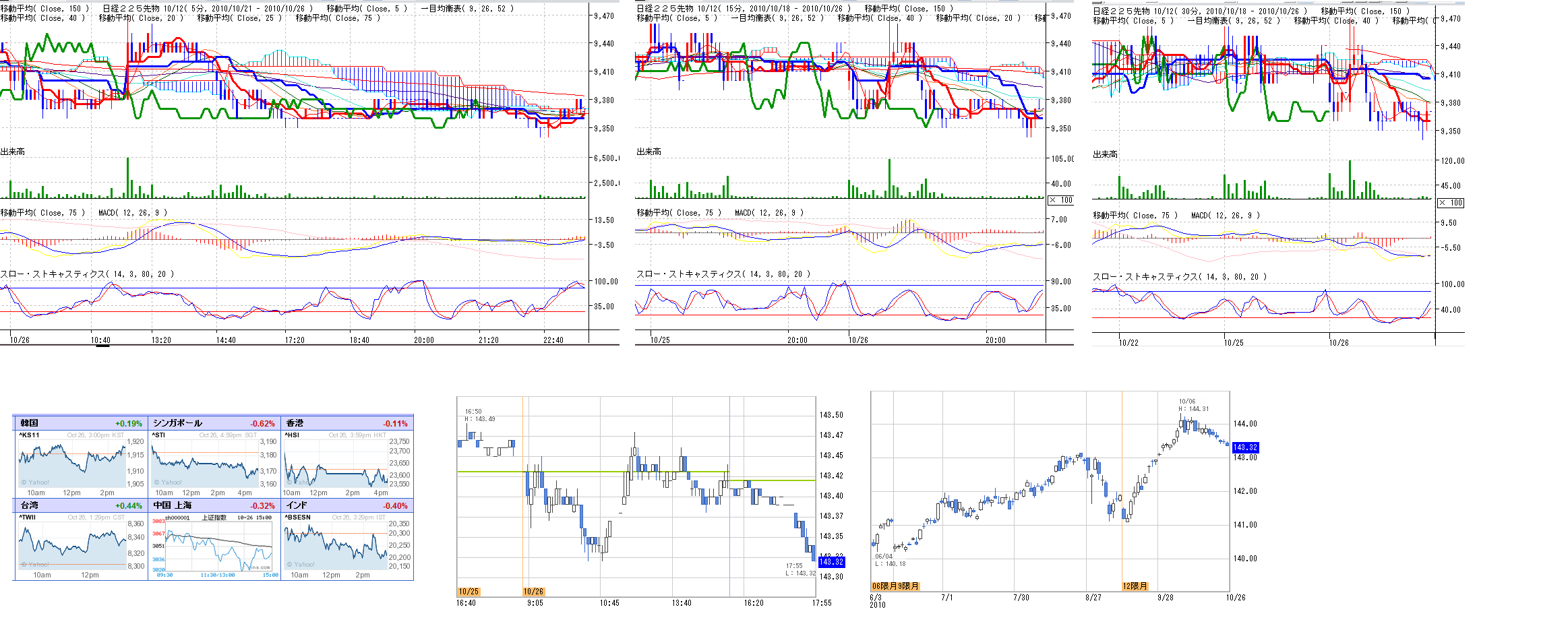Select the 香港 market header
This screenshot has width=1568, height=628.
[x=295, y=423]
